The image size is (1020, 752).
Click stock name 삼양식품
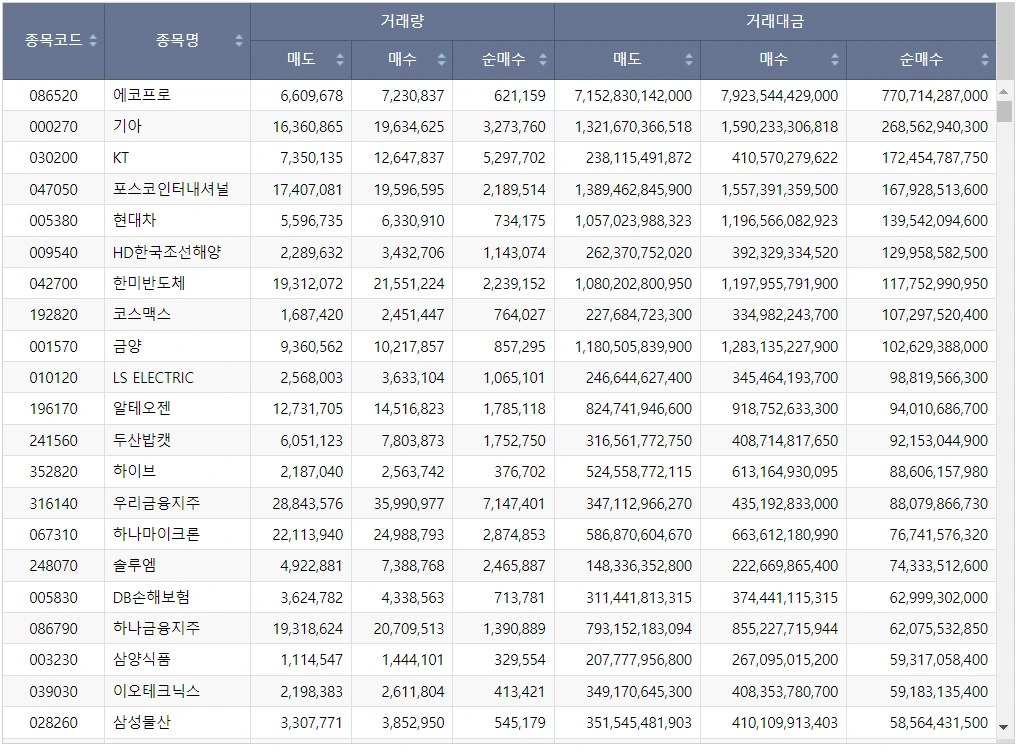coord(142,660)
